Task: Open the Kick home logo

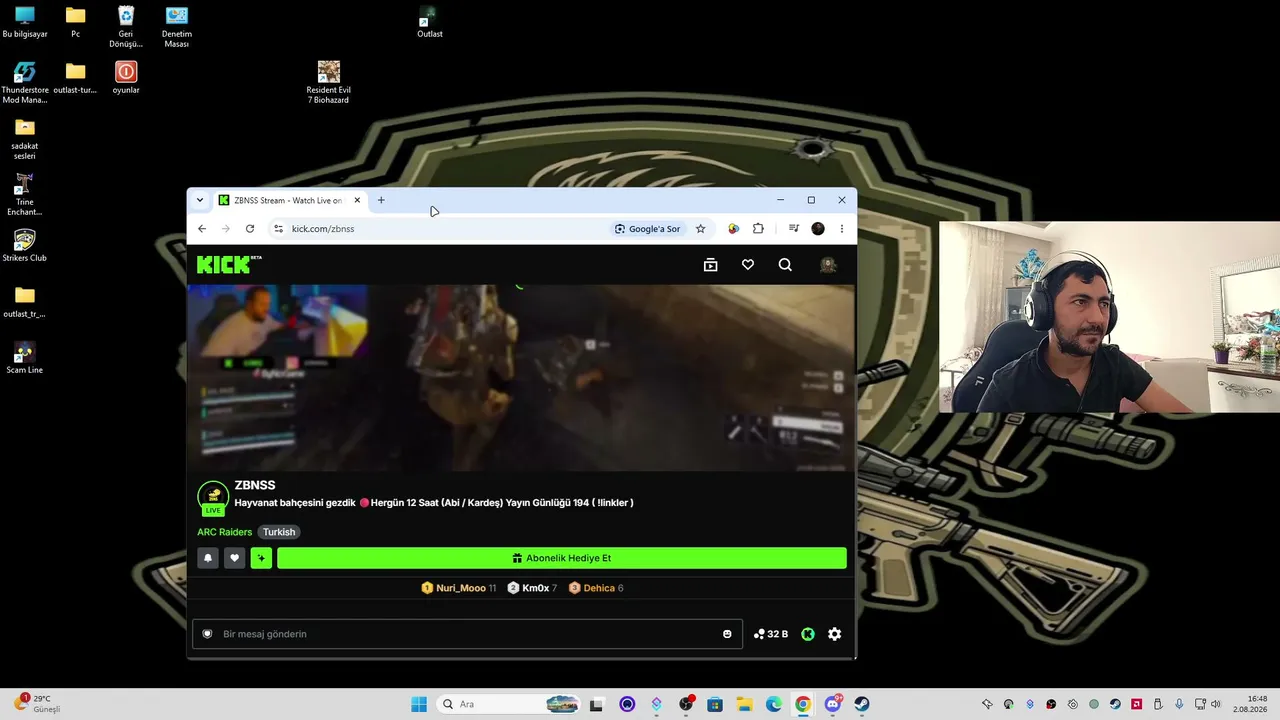Action: 229,265
